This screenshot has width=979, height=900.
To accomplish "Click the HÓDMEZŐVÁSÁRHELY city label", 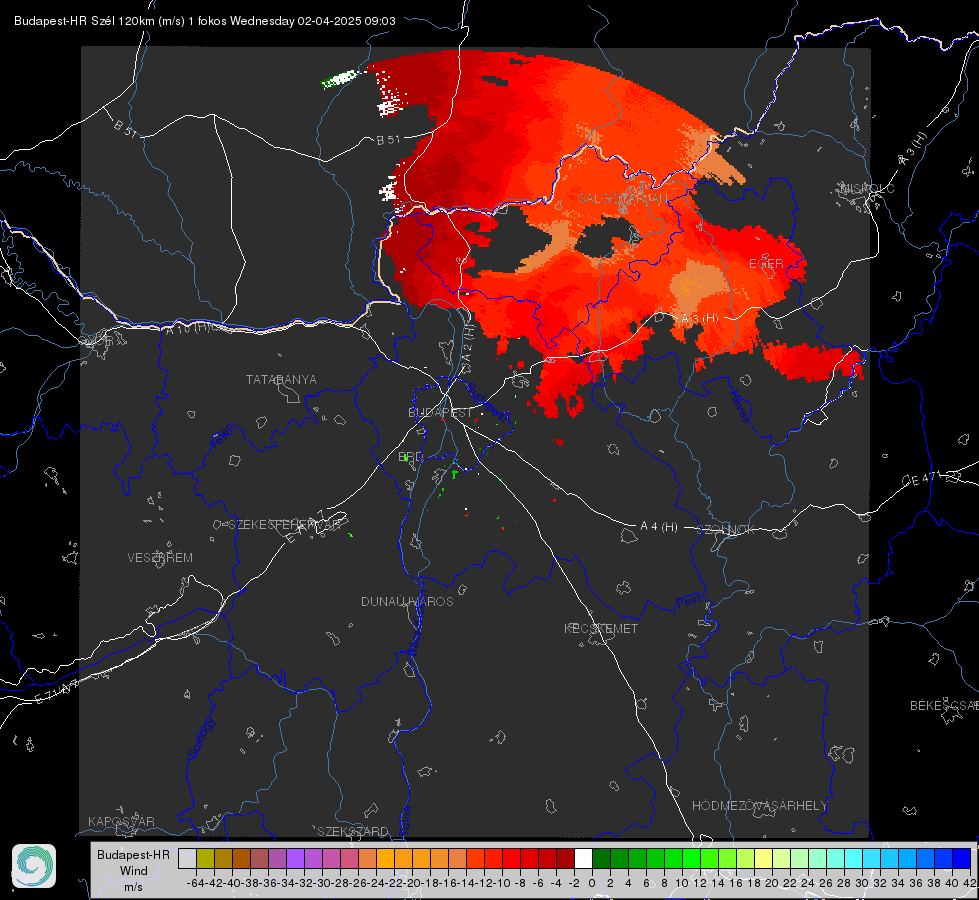I will pyautogui.click(x=759, y=806).
